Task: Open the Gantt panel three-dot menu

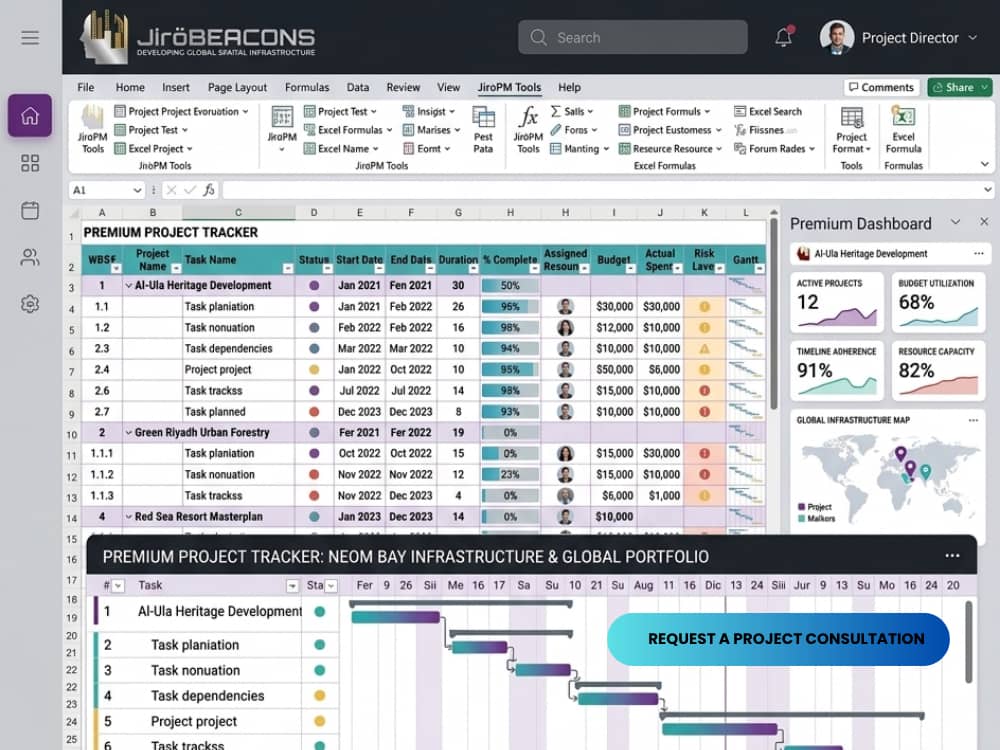Action: (952, 556)
